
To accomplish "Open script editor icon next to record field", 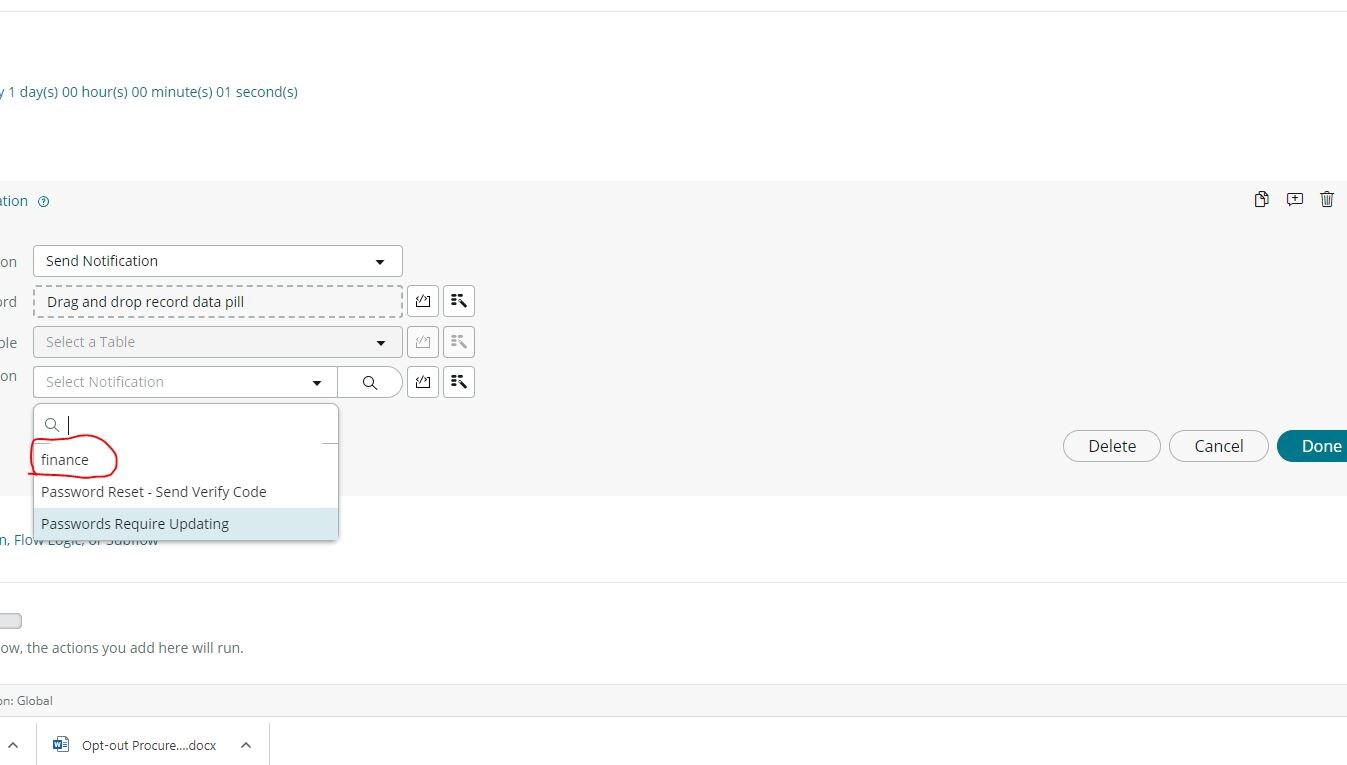I will (x=459, y=301).
